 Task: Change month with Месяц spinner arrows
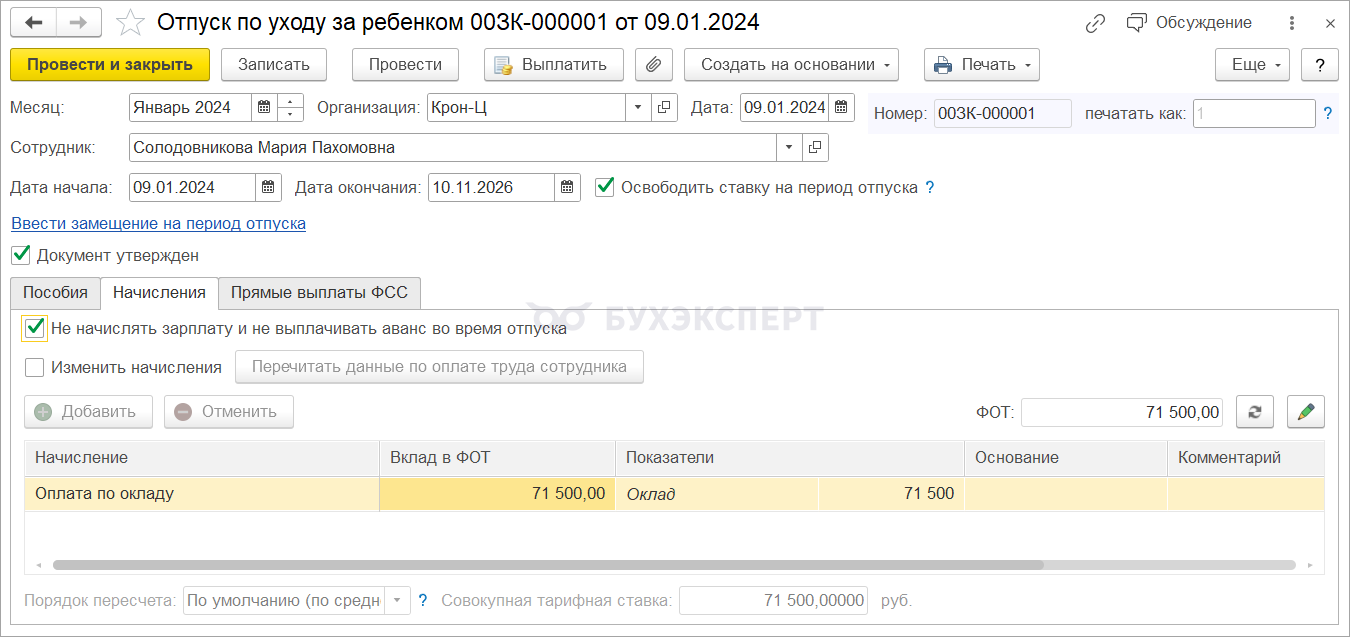[291, 108]
